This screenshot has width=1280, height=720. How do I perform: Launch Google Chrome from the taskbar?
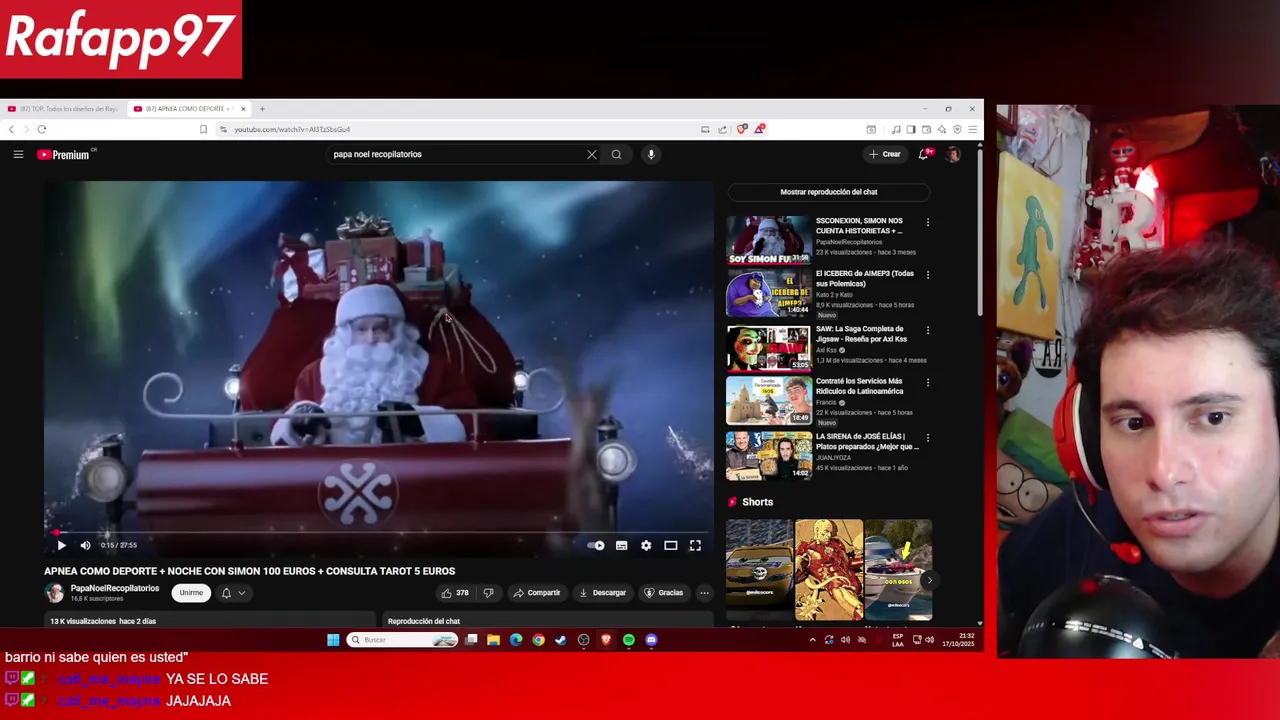click(538, 640)
